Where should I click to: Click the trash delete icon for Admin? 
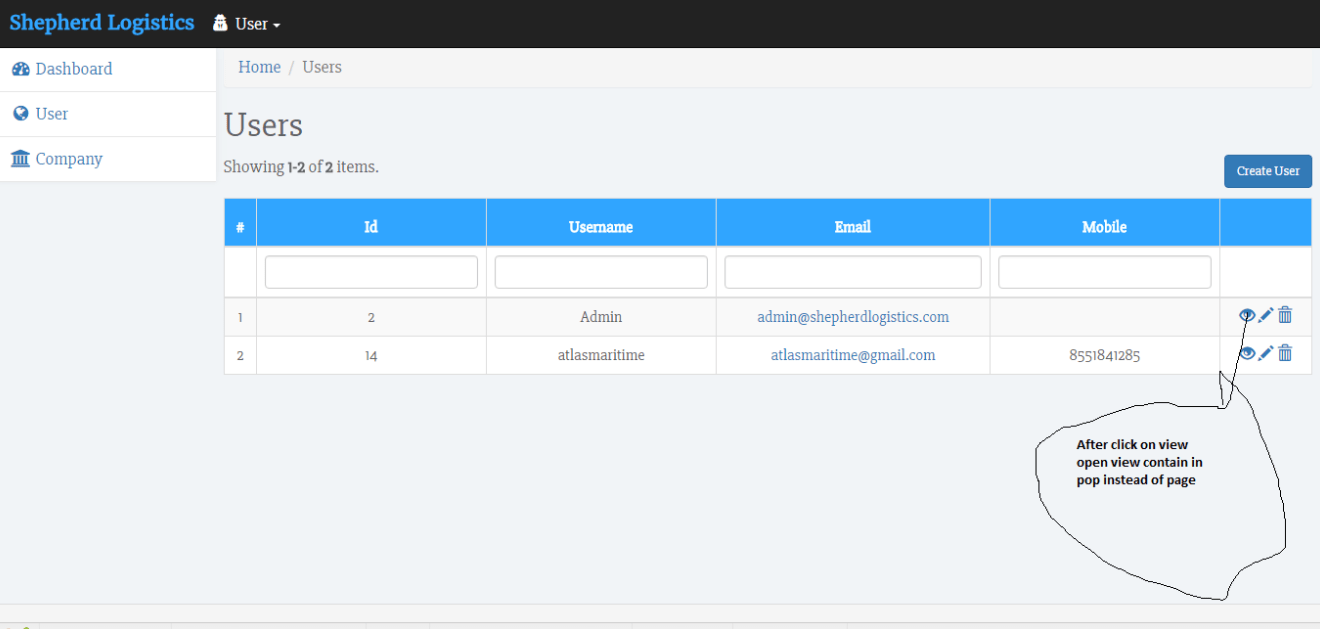1285,315
